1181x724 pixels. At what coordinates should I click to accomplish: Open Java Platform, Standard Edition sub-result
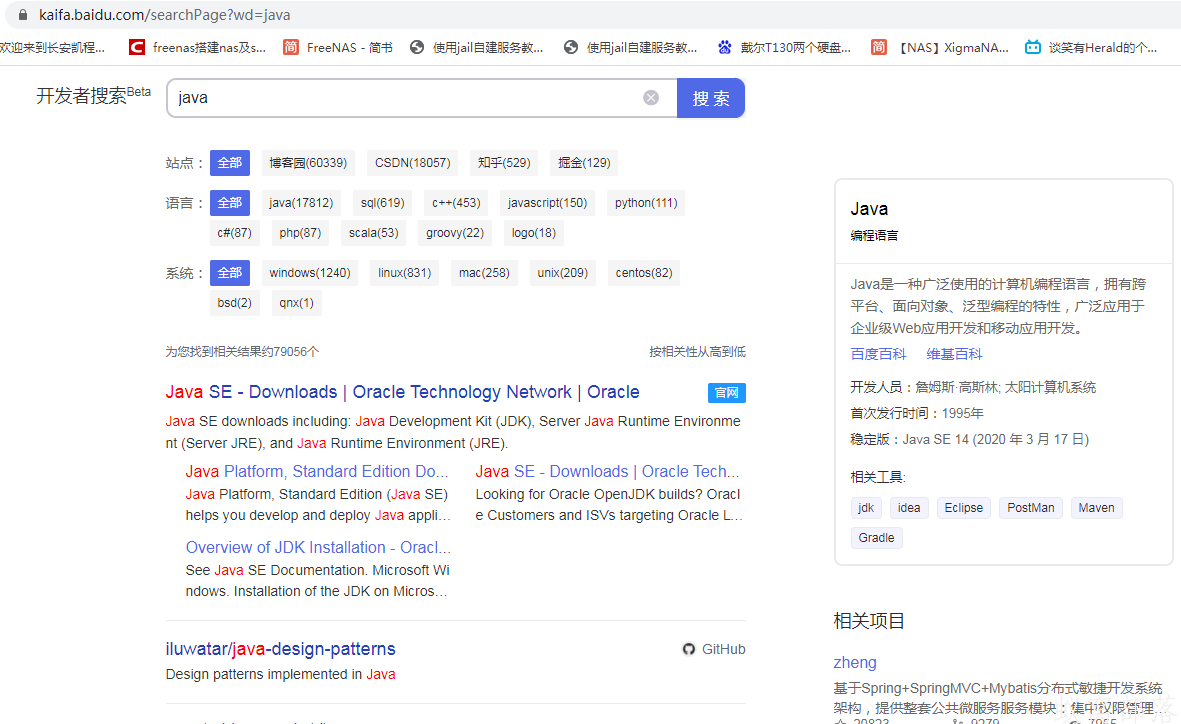tap(317, 472)
